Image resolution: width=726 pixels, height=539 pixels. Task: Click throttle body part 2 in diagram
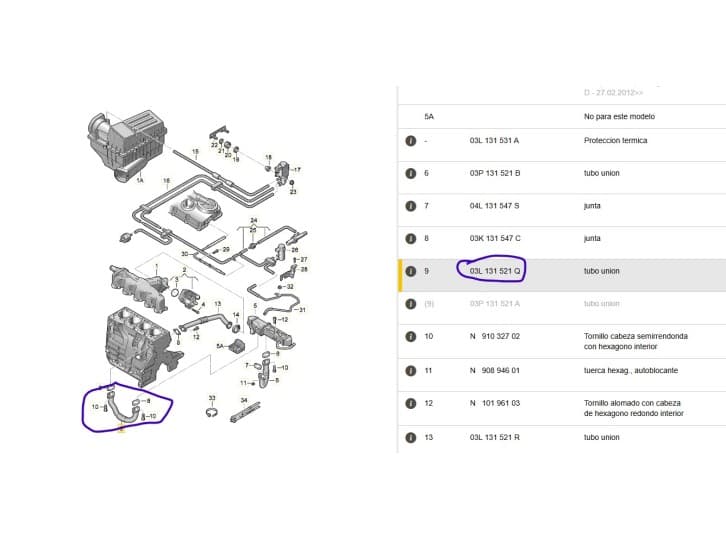pyautogui.click(x=188, y=296)
